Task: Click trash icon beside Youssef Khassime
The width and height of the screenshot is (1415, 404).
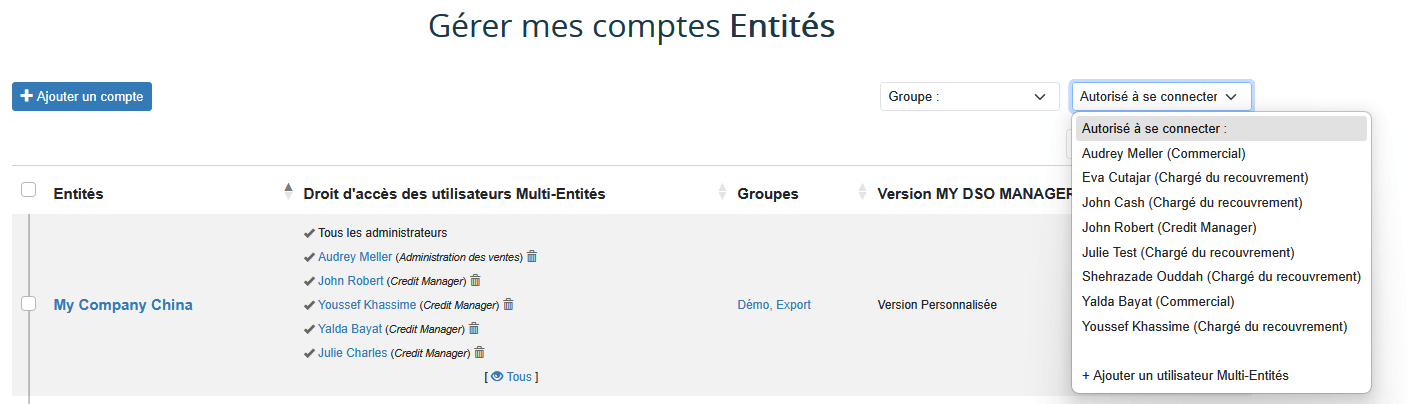Action: [508, 305]
